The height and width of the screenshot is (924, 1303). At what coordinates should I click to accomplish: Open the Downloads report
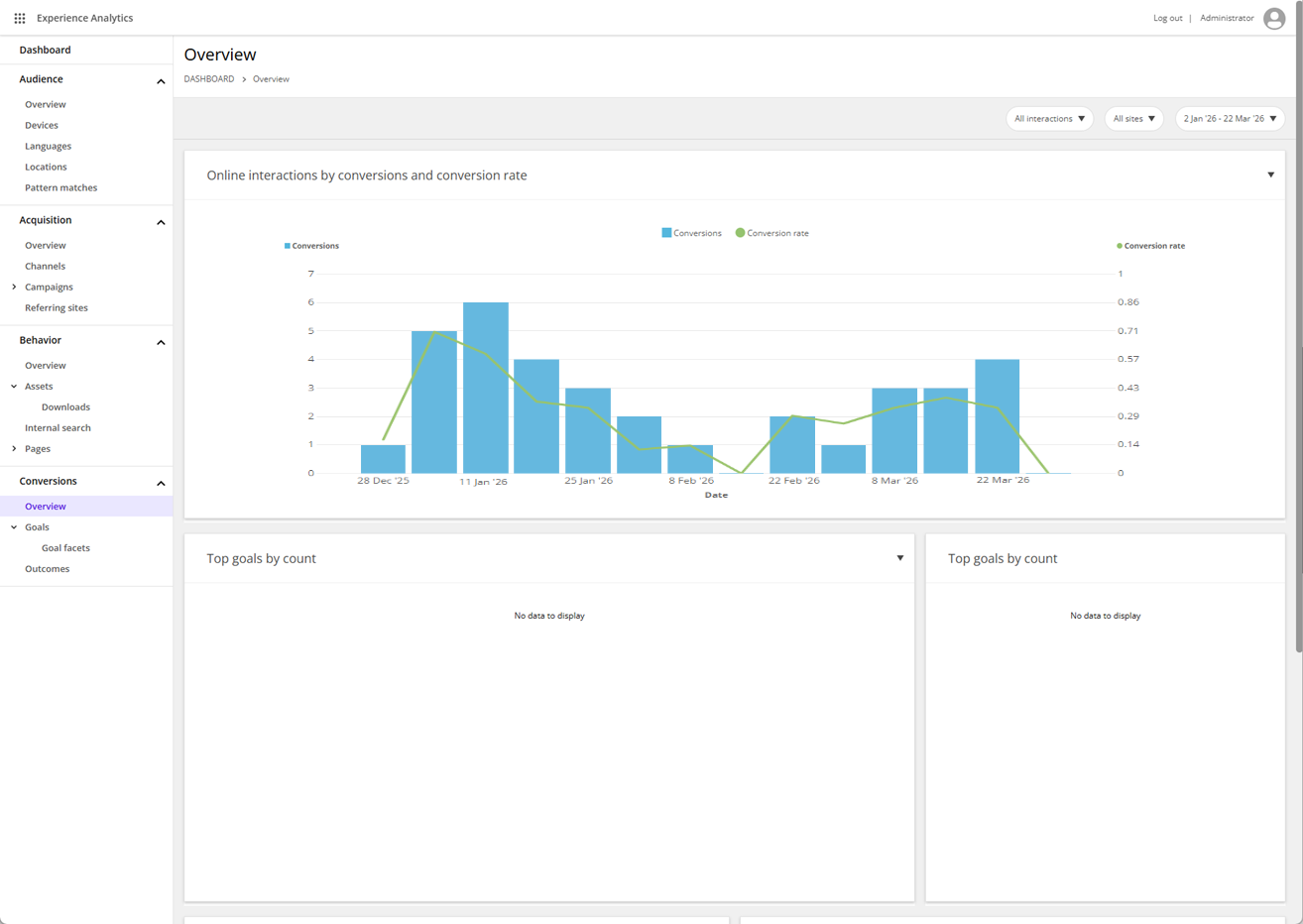pyautogui.click(x=65, y=406)
